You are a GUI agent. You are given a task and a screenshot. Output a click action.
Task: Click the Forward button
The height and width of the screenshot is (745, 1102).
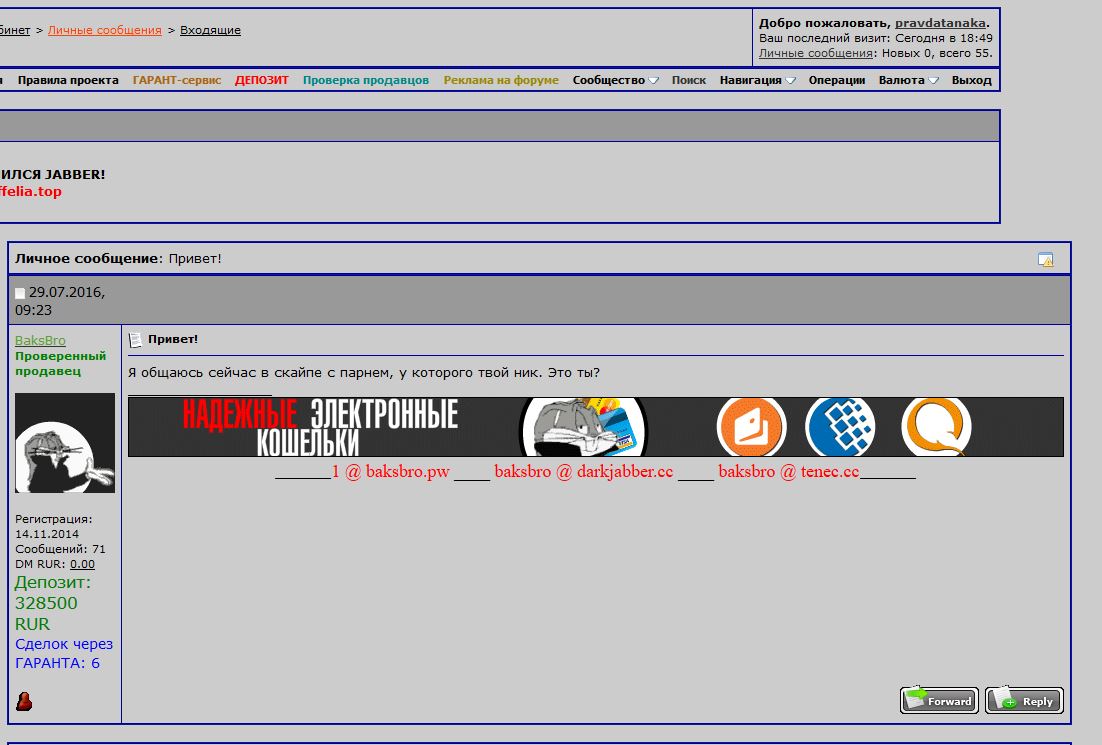tap(939, 700)
